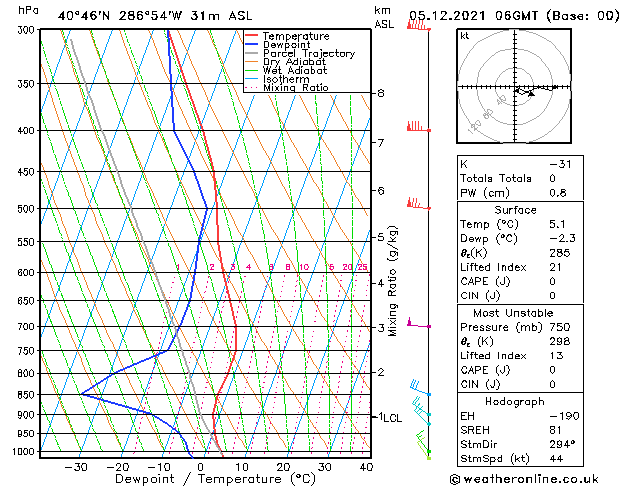The height and width of the screenshot is (486, 629).
Task: Click the red Temperature legend line swatch
Action: click(x=252, y=36)
